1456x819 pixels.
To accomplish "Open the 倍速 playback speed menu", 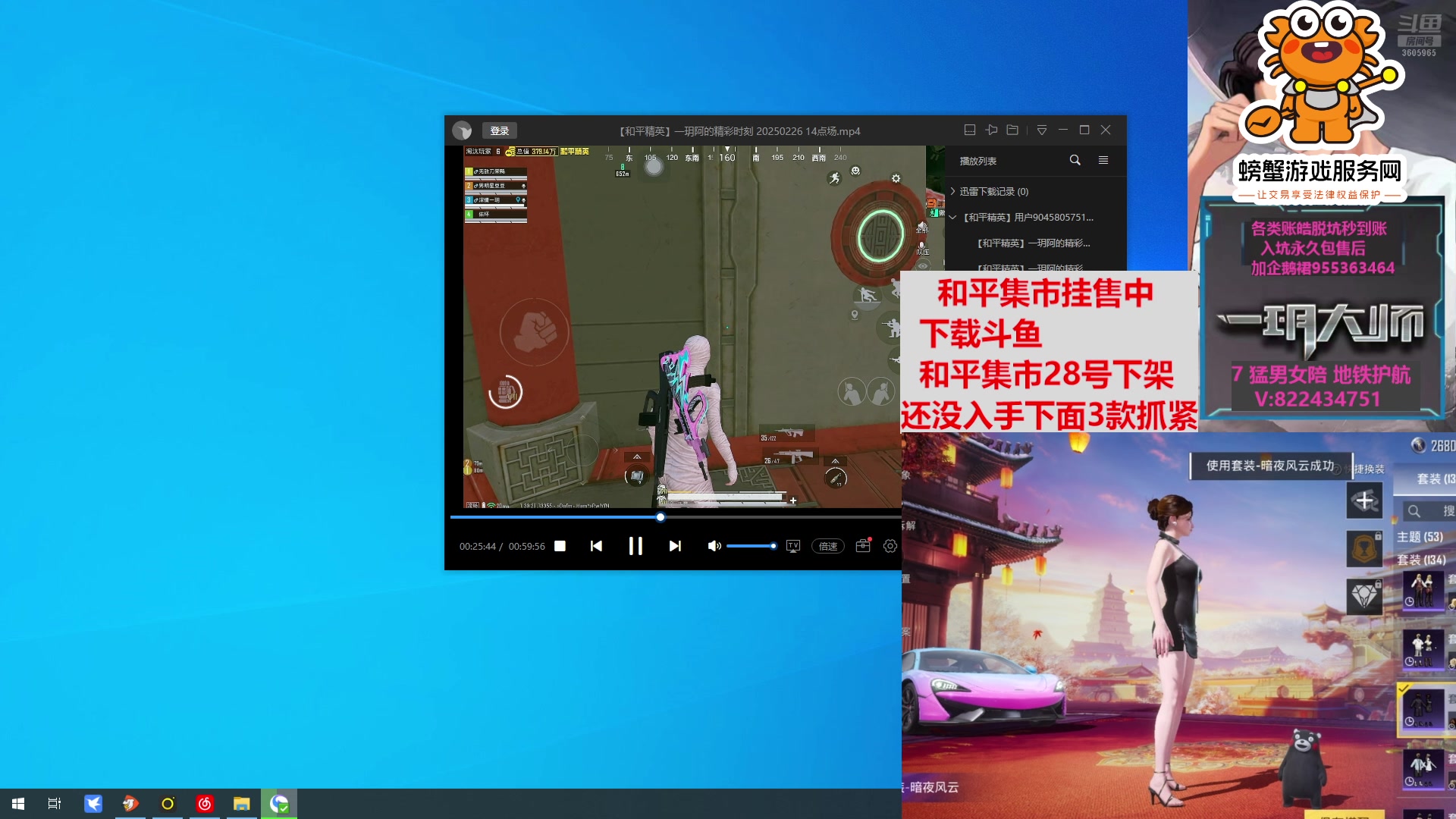I will pyautogui.click(x=828, y=546).
